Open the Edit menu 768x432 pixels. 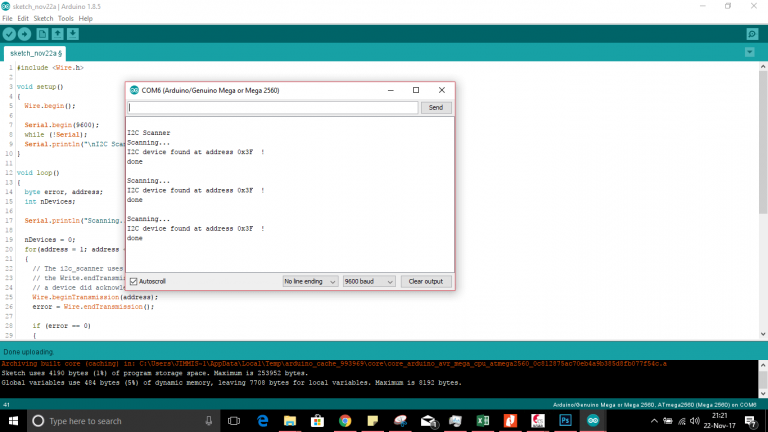point(23,19)
